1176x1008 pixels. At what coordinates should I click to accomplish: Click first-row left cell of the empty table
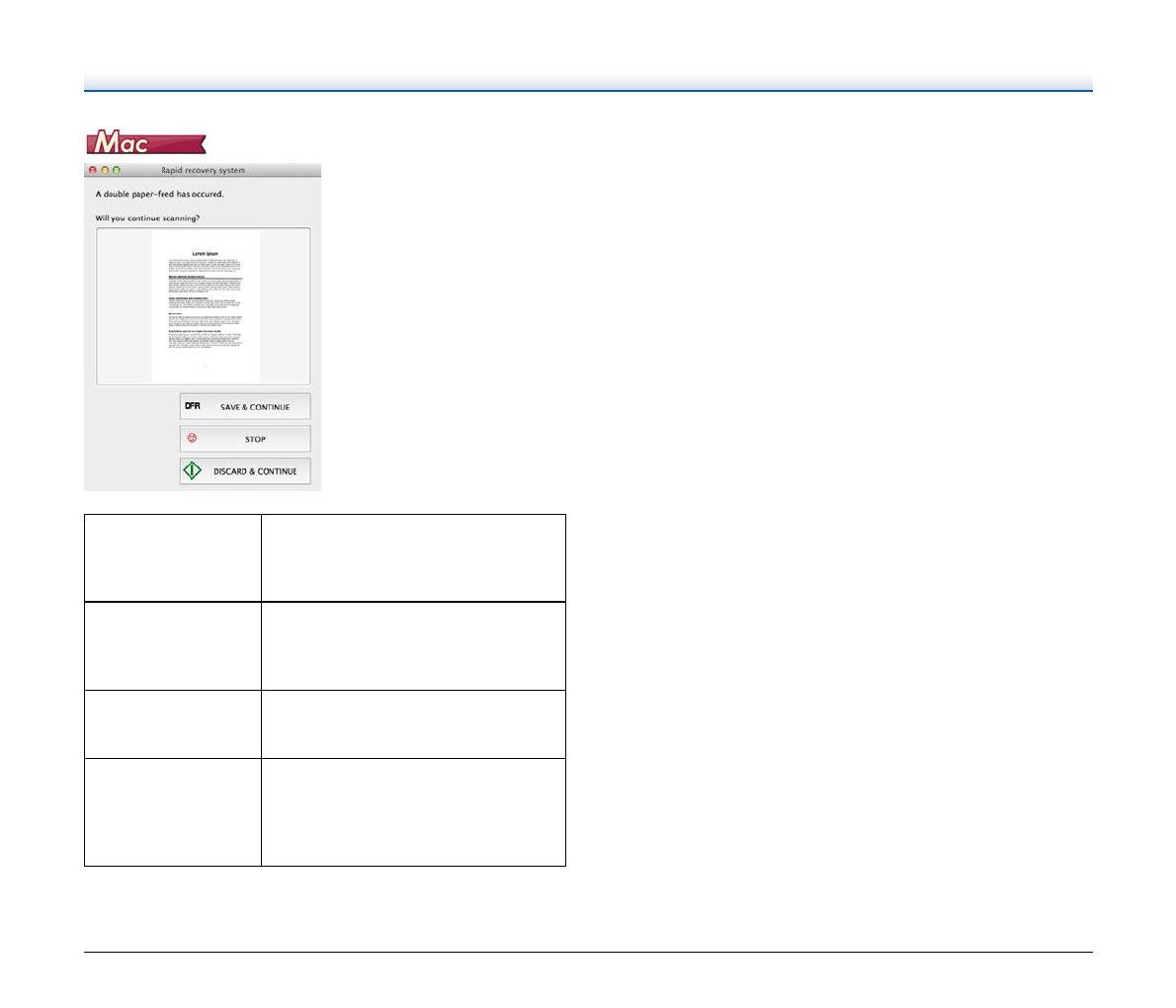point(173,557)
